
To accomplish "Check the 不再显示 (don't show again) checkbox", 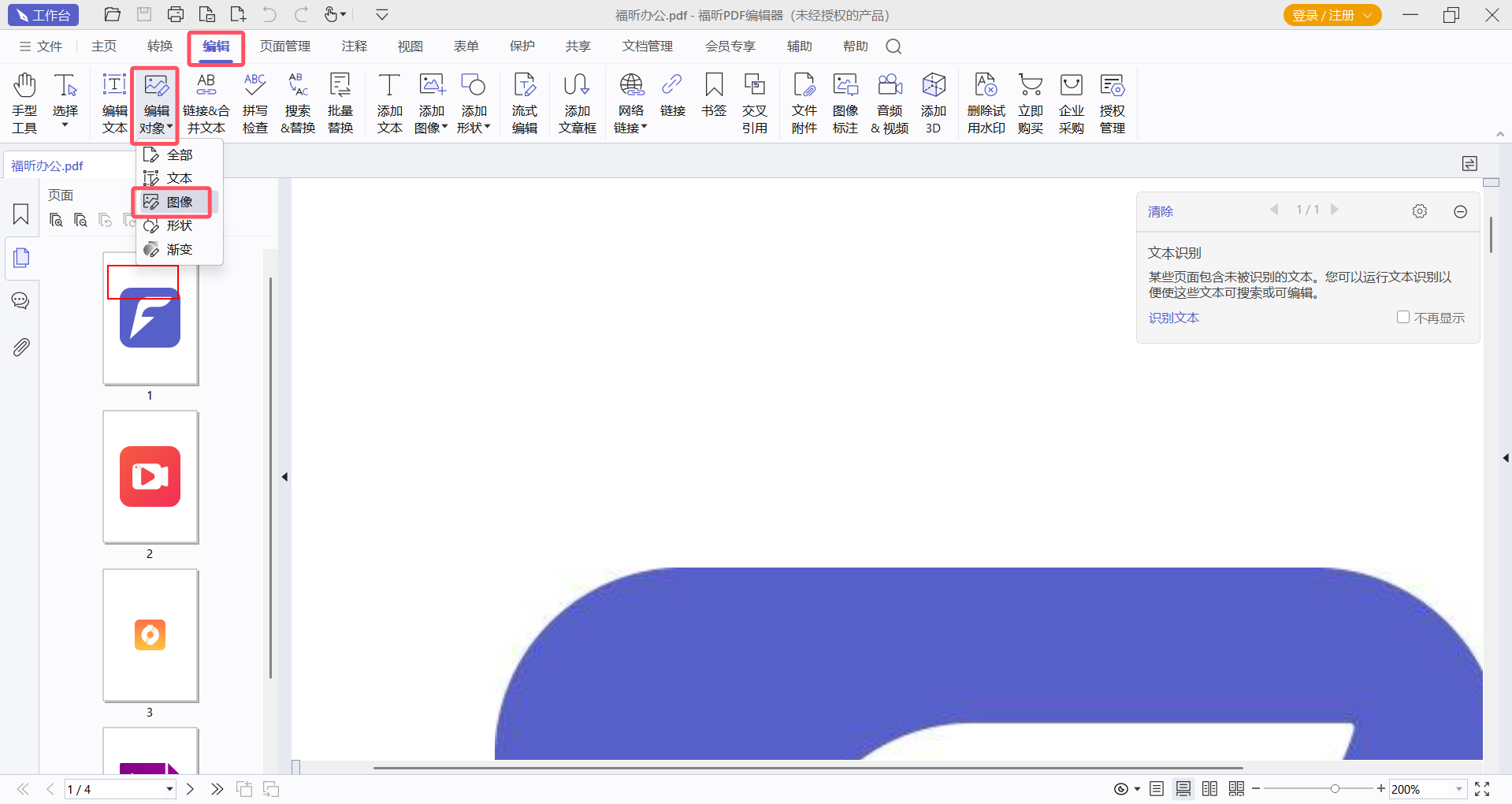I will pos(1402,317).
